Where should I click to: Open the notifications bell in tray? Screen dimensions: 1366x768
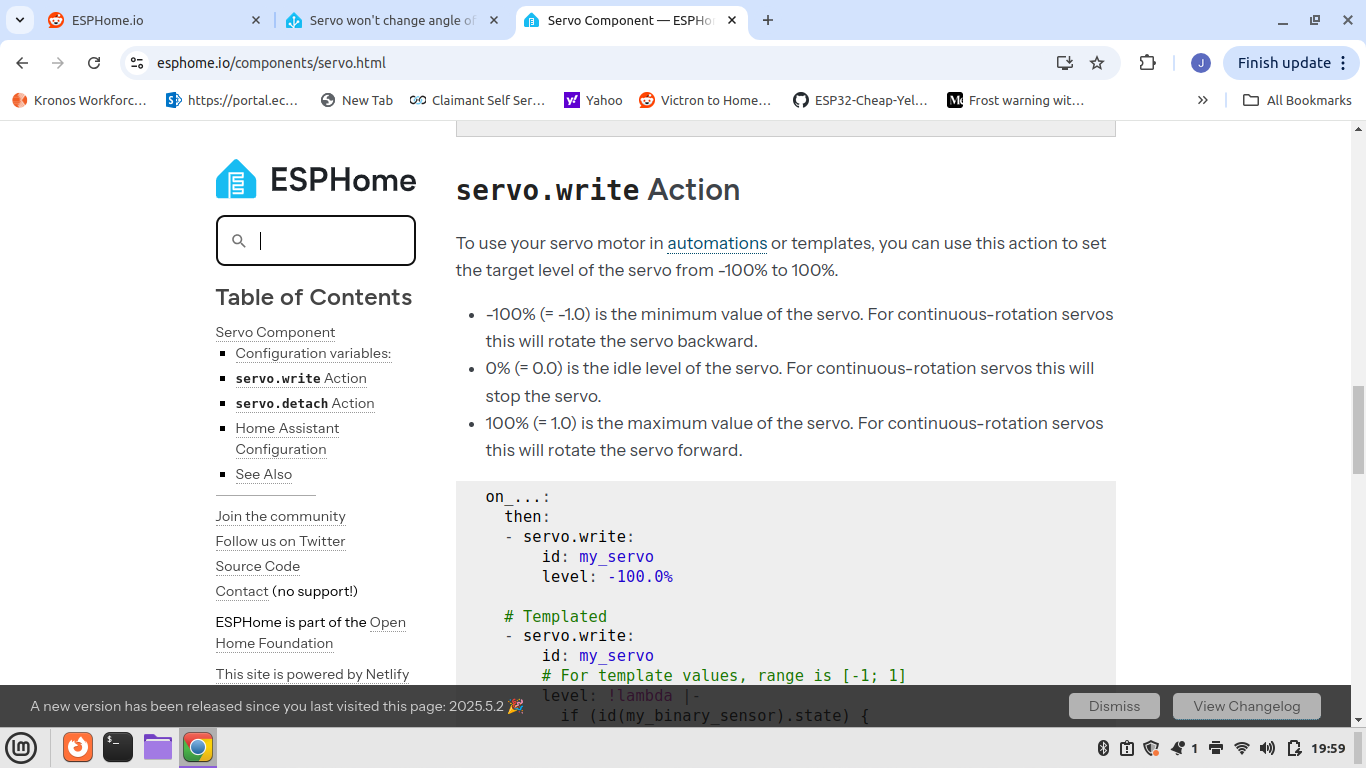coord(1178,748)
